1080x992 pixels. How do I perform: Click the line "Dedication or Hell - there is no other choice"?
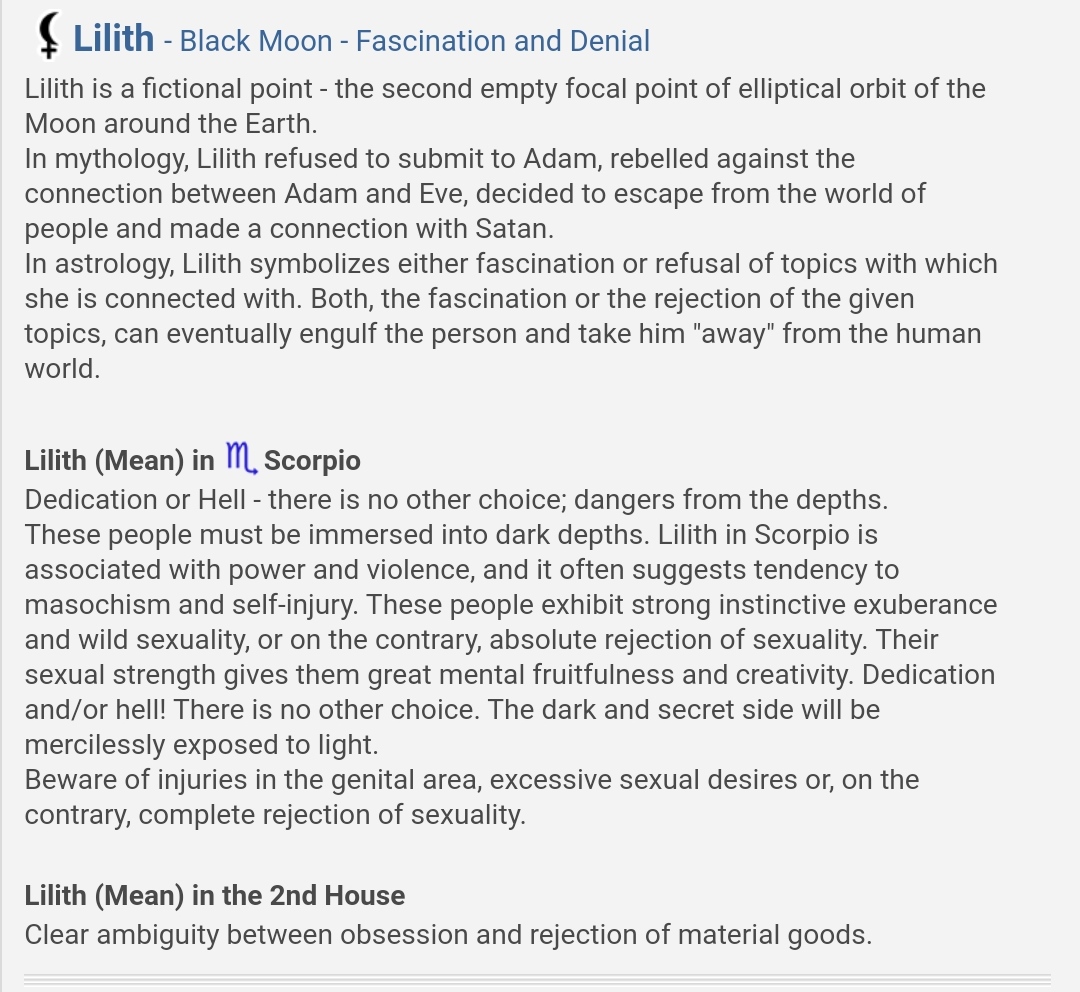pos(457,499)
